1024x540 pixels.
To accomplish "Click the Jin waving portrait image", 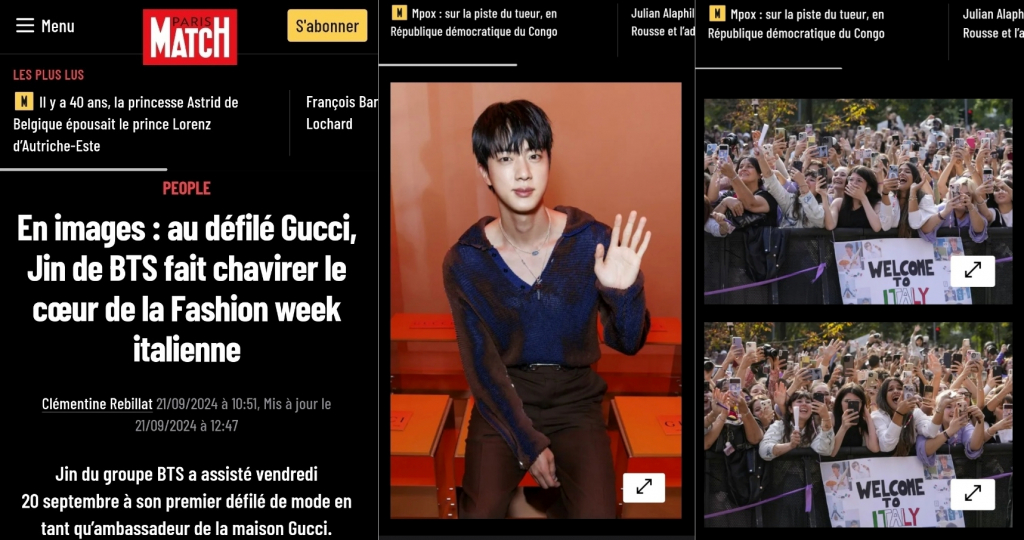I will [x=536, y=300].
